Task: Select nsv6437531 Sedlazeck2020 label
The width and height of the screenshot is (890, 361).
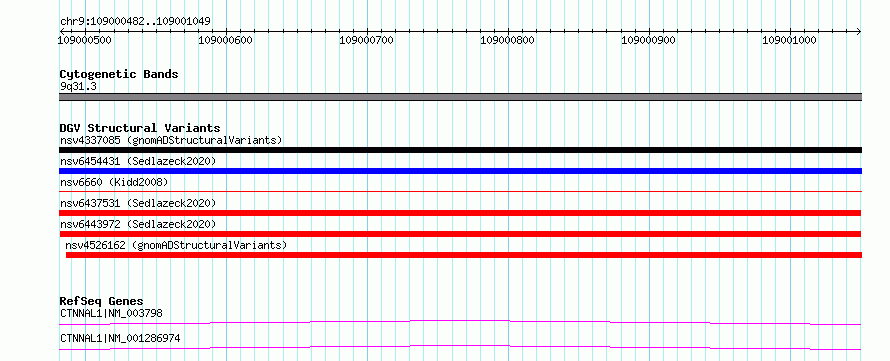Action: point(138,203)
